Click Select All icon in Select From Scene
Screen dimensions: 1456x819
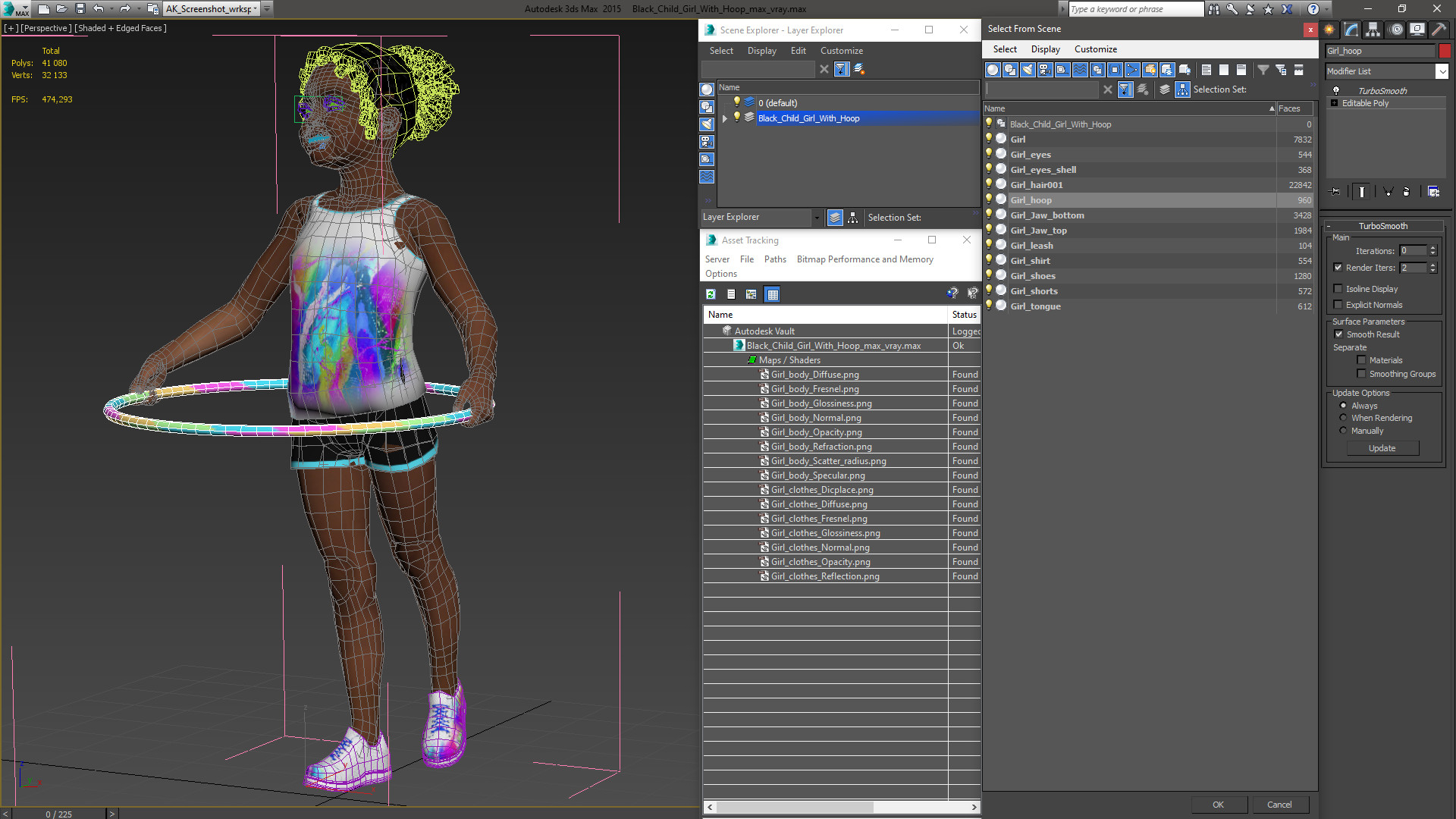click(1207, 70)
